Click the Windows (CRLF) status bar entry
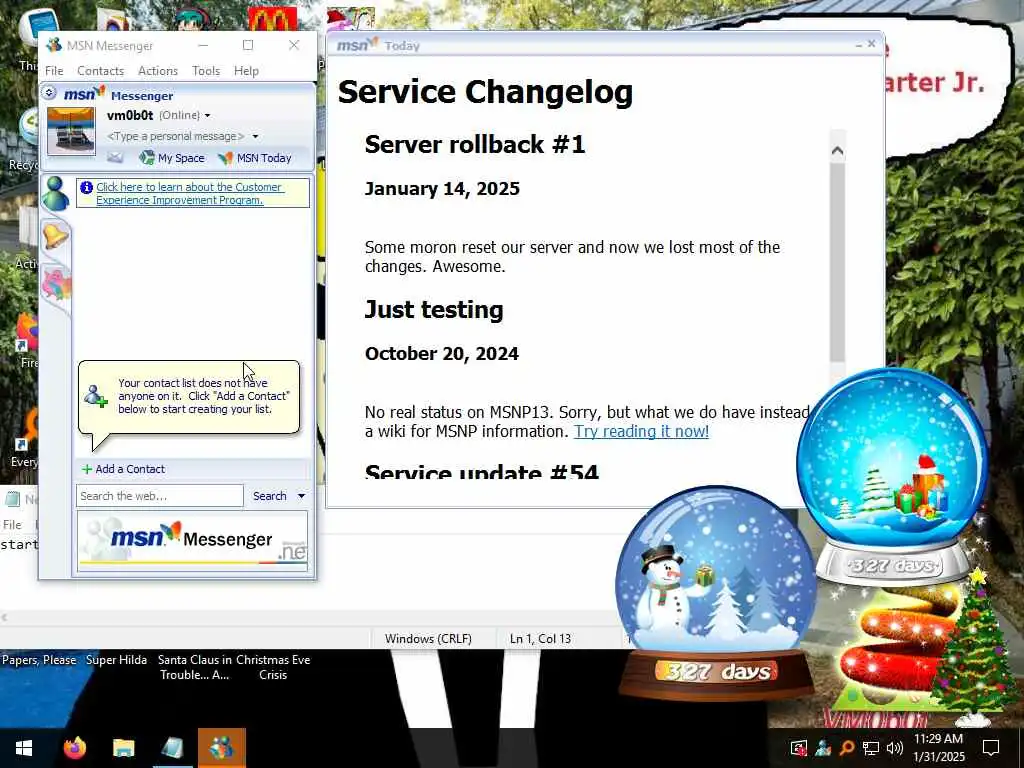Screen dimensions: 1024x768 tap(428, 639)
